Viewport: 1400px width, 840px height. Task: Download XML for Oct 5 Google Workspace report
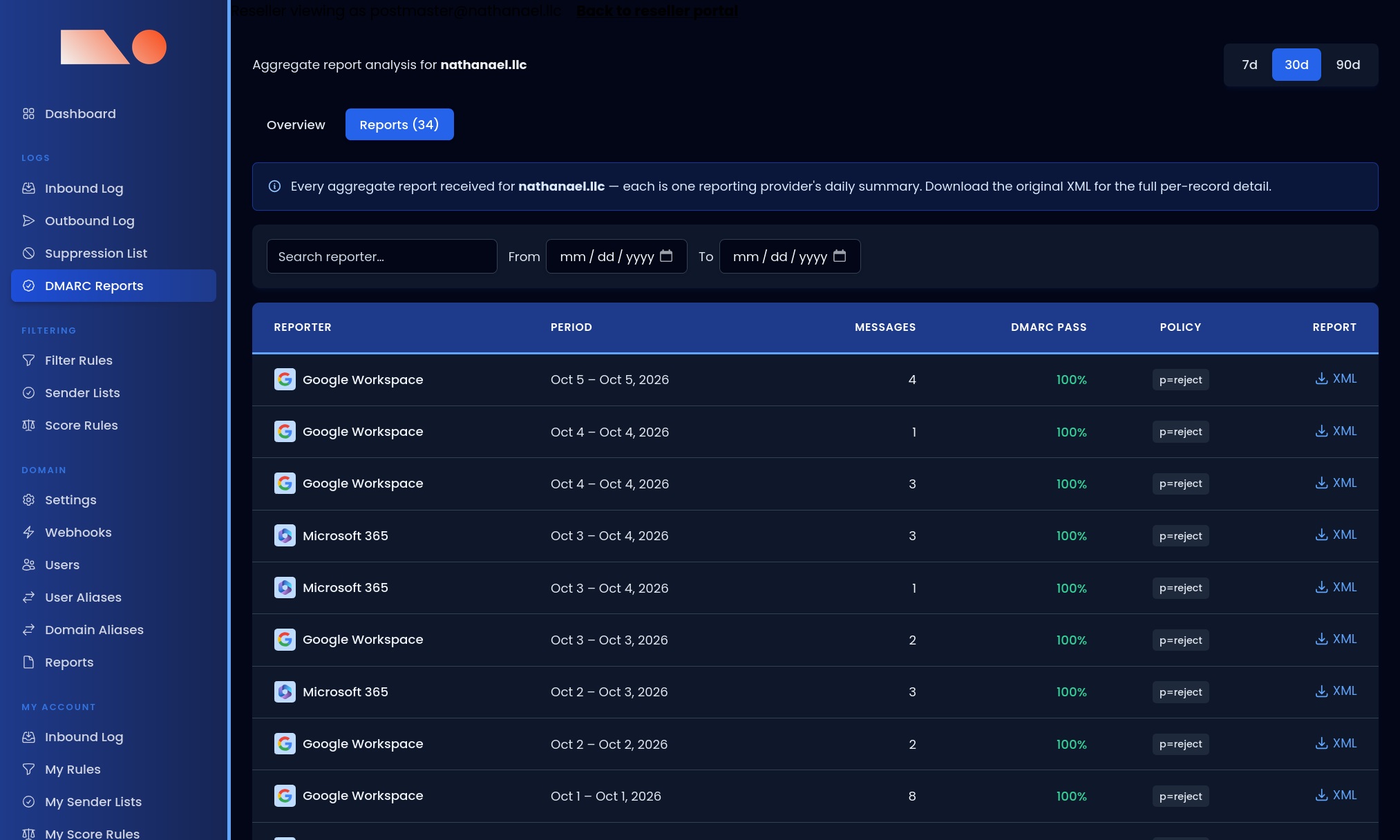pyautogui.click(x=1336, y=379)
